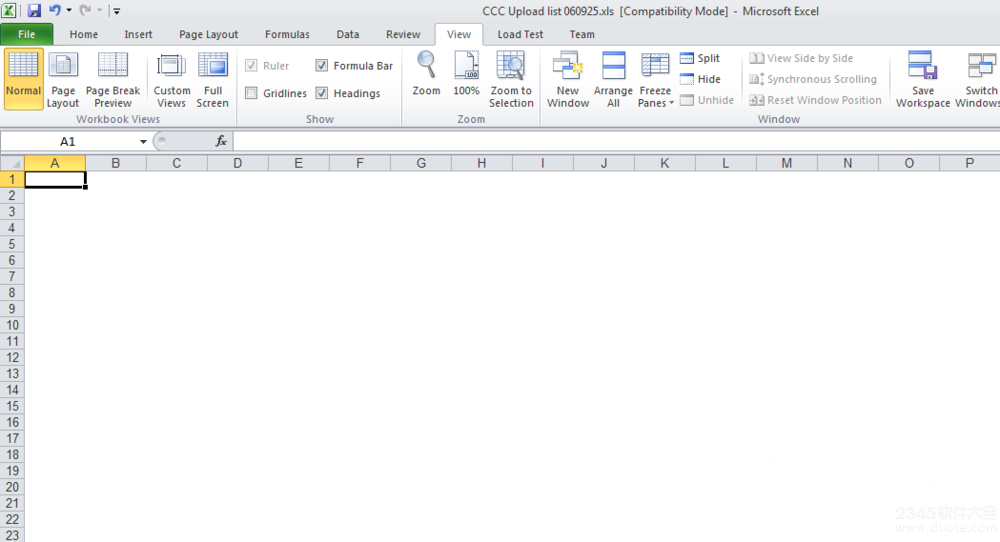Open Switch Windows dropdown
This screenshot has width=1000, height=542.
[x=980, y=79]
